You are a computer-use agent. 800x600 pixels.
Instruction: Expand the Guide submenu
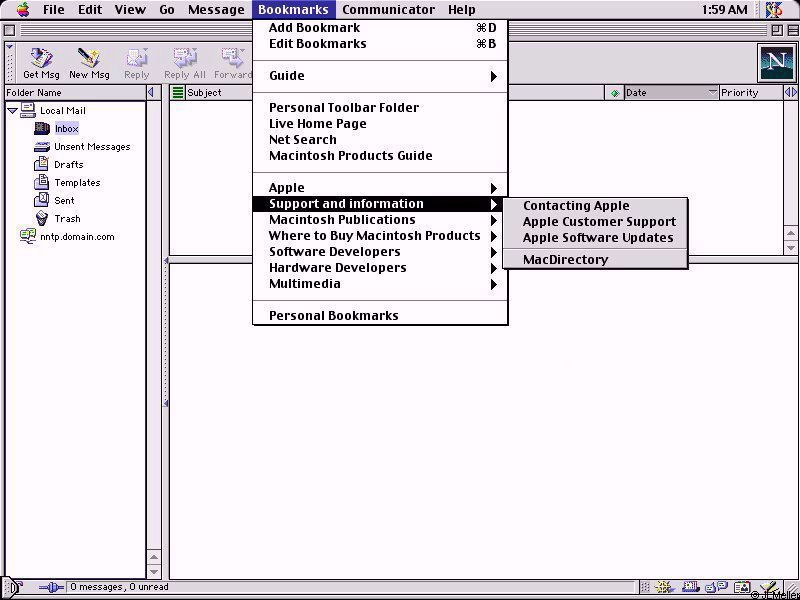(x=381, y=76)
